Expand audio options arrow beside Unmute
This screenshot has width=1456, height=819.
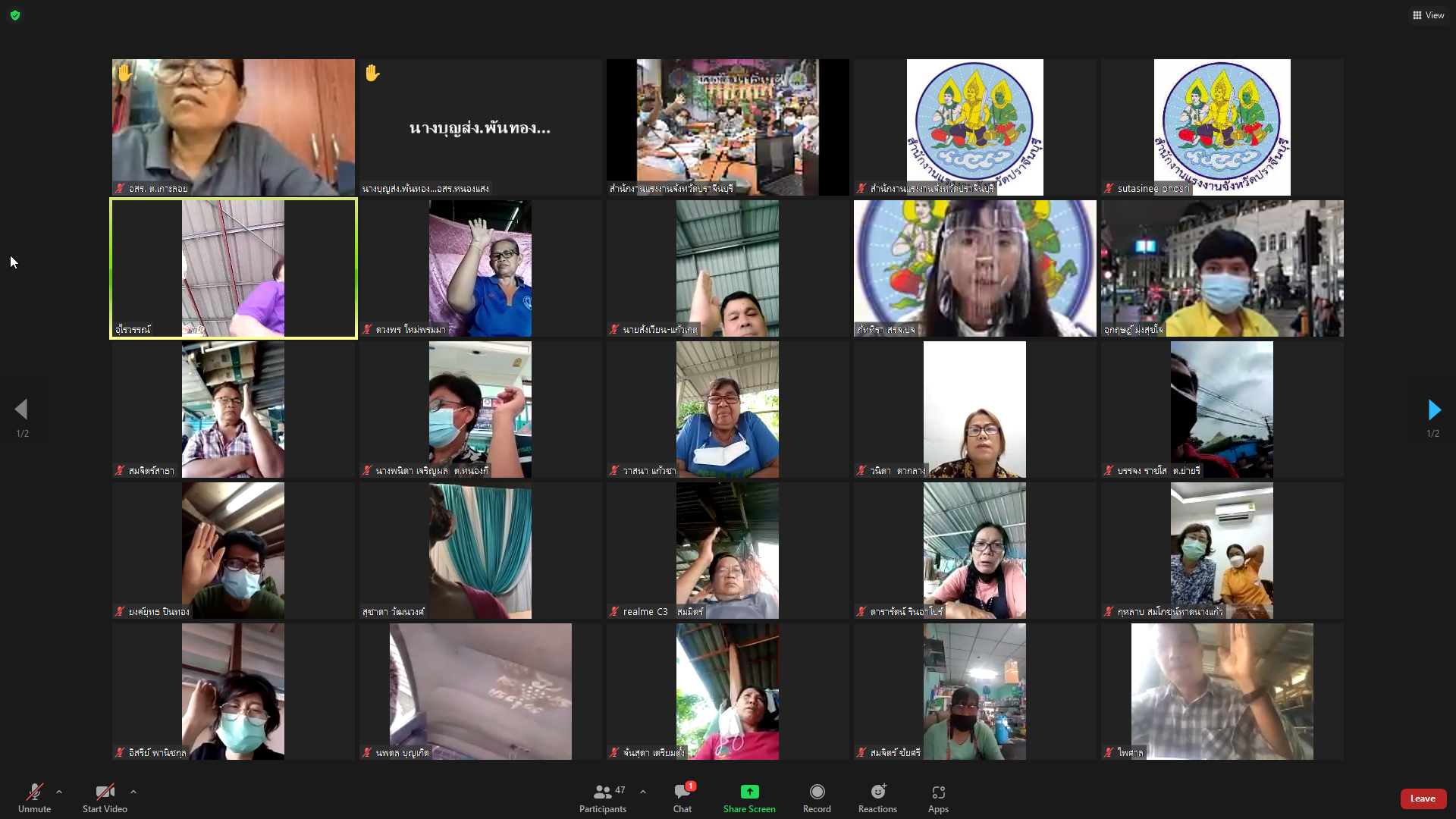pos(59,792)
